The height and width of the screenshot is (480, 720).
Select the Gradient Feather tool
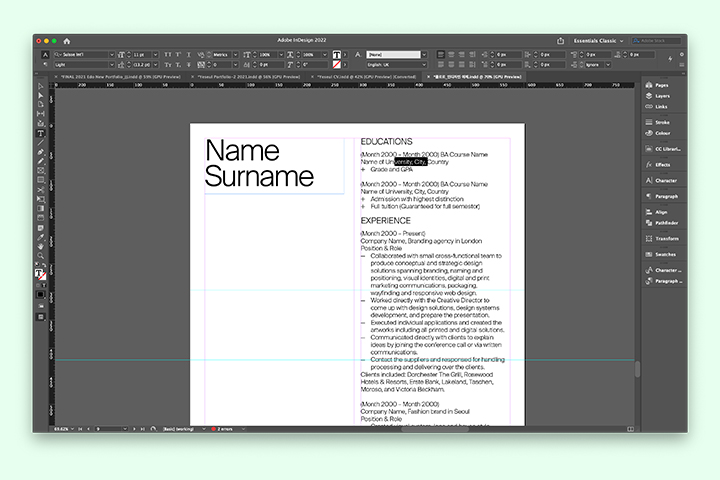40,218
